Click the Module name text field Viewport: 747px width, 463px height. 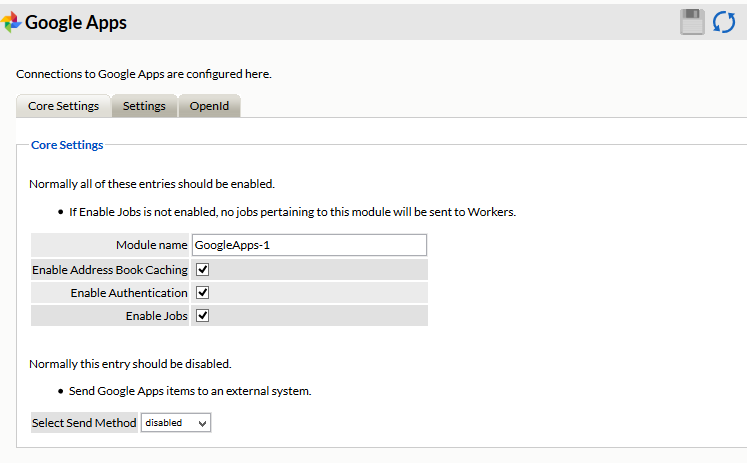(308, 245)
